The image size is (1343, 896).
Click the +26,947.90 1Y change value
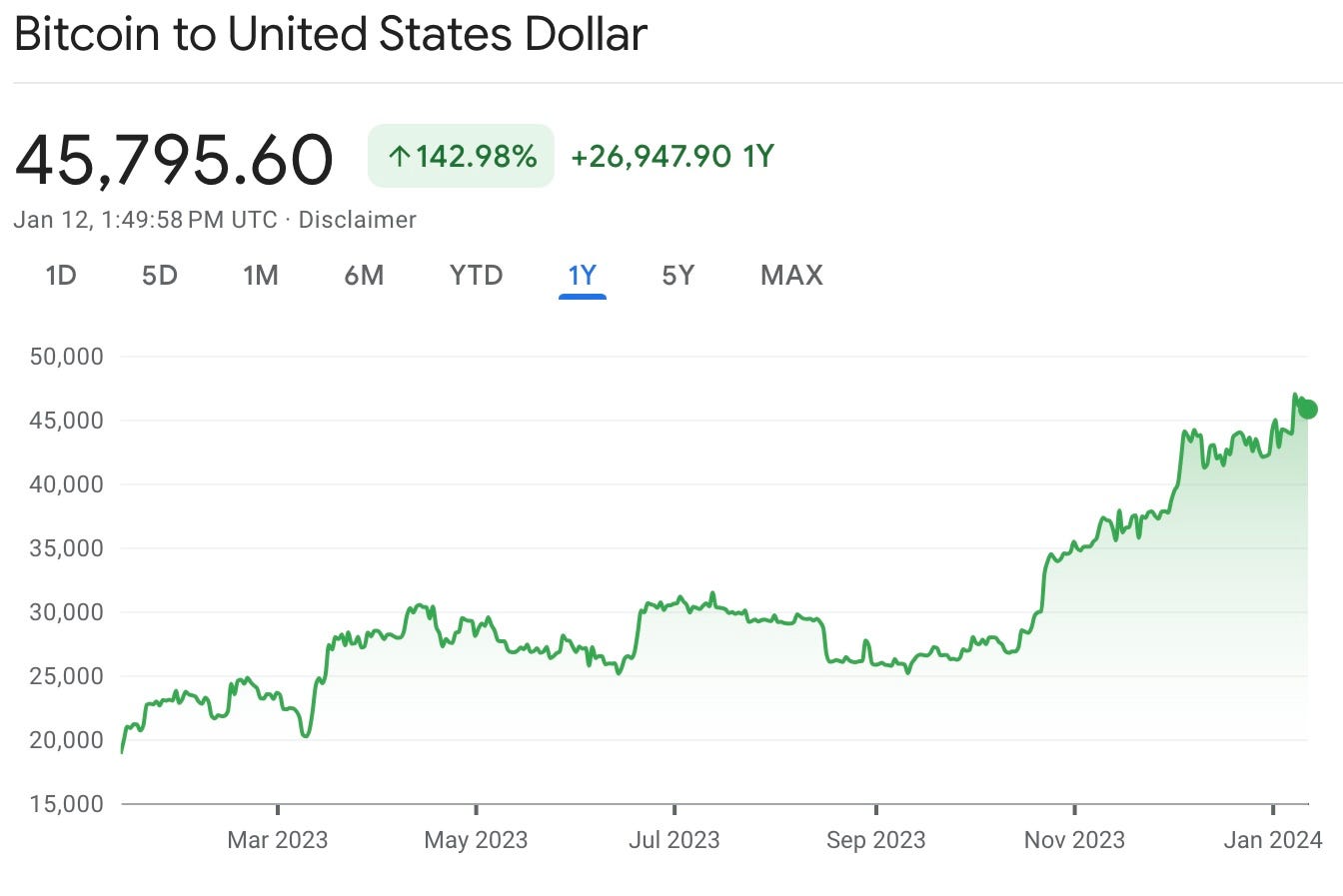coord(672,155)
